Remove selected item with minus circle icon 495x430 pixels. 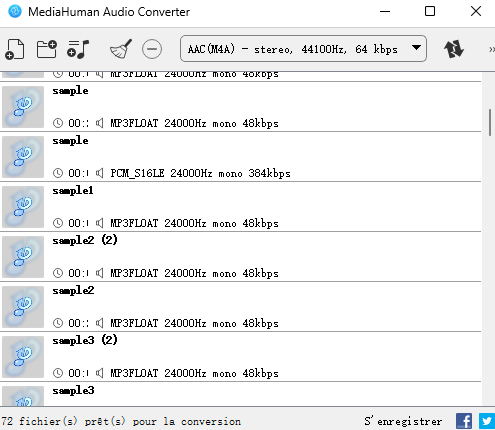[152, 49]
